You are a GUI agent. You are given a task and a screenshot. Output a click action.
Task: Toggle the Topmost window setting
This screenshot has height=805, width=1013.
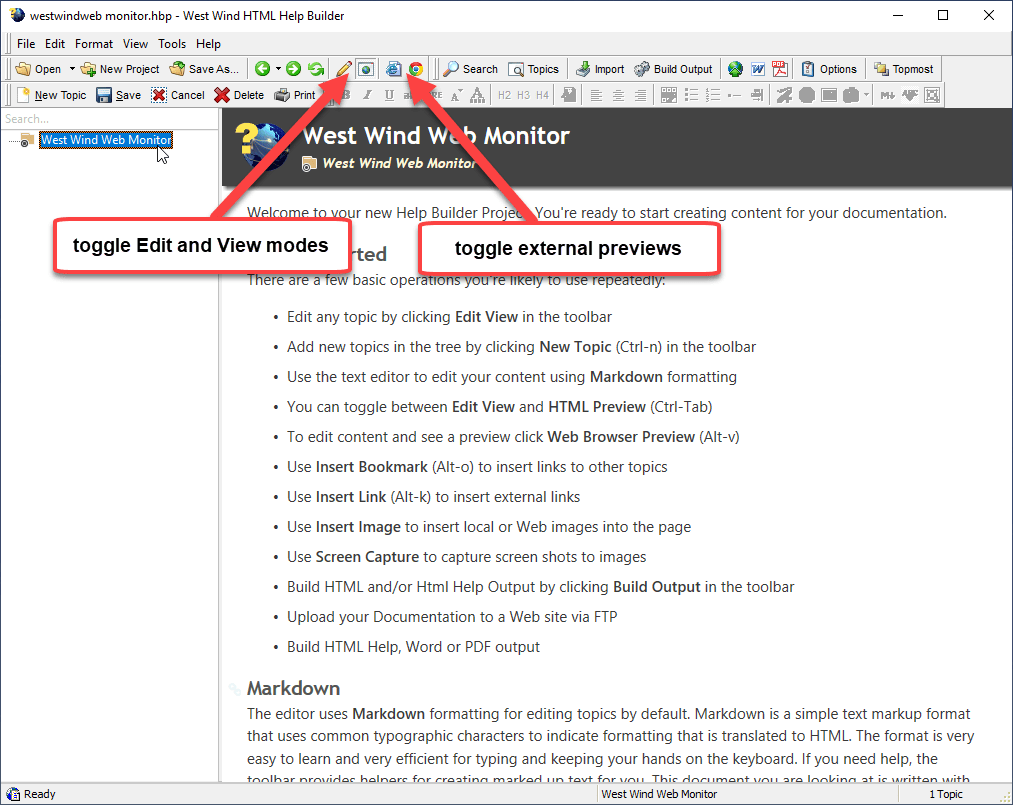(904, 69)
